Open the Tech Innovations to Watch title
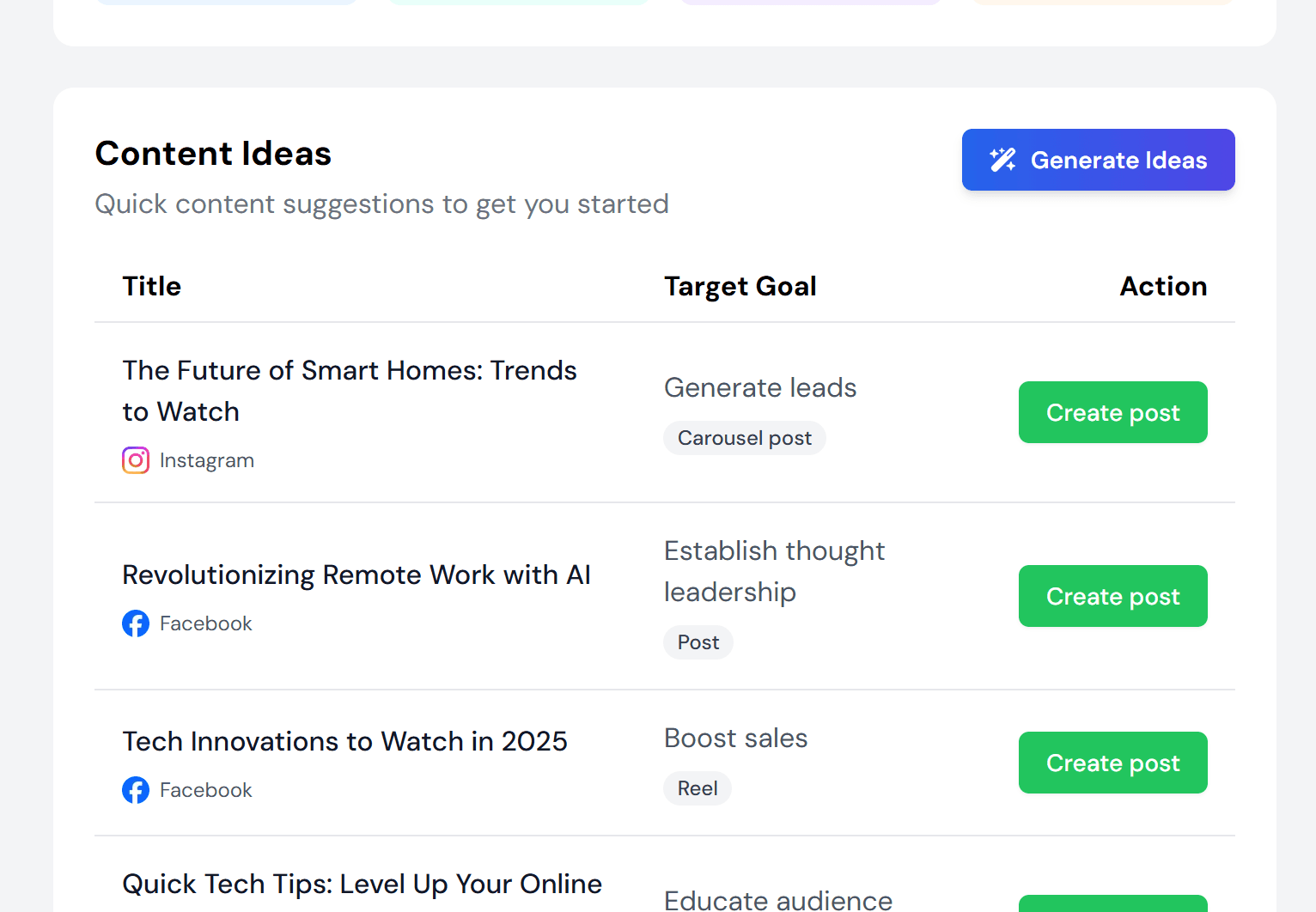 point(344,741)
